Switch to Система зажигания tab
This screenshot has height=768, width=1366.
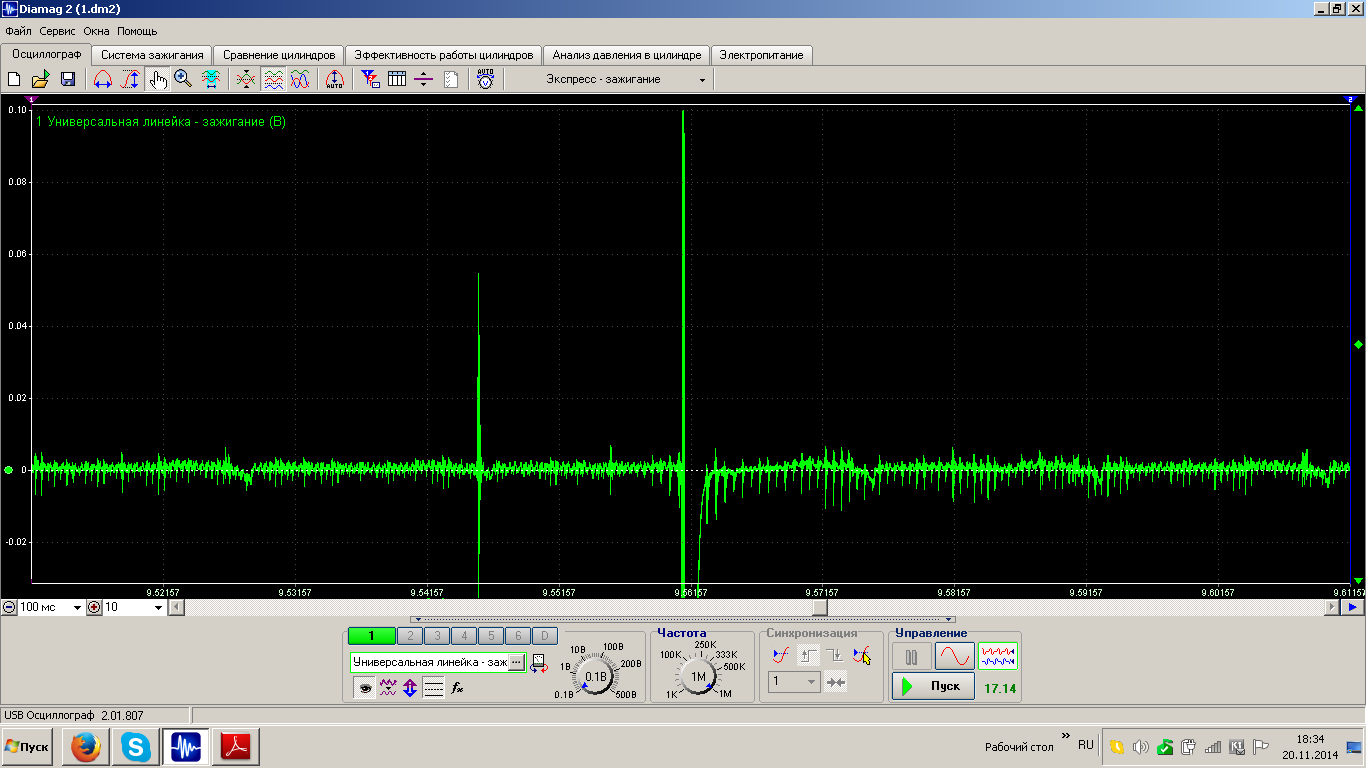click(x=153, y=55)
